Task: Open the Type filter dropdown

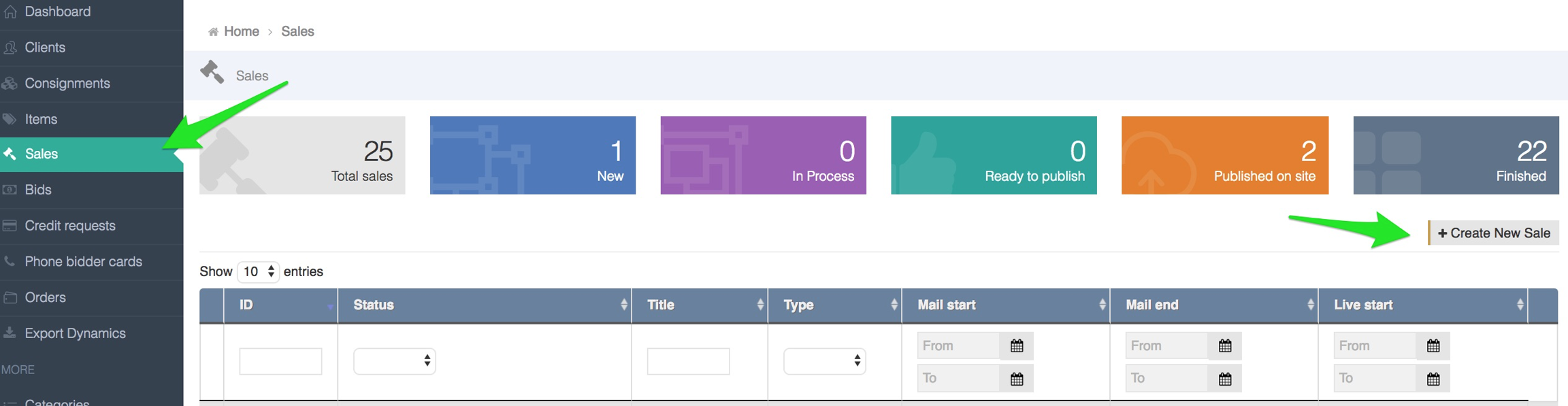Action: coord(824,361)
